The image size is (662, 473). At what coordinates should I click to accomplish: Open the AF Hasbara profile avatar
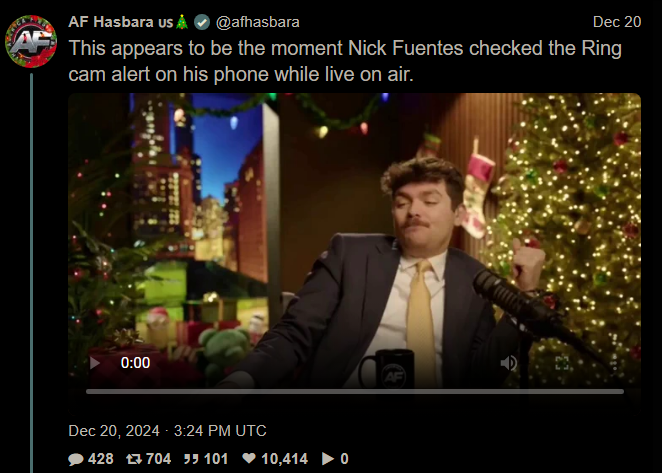[x=31, y=41]
